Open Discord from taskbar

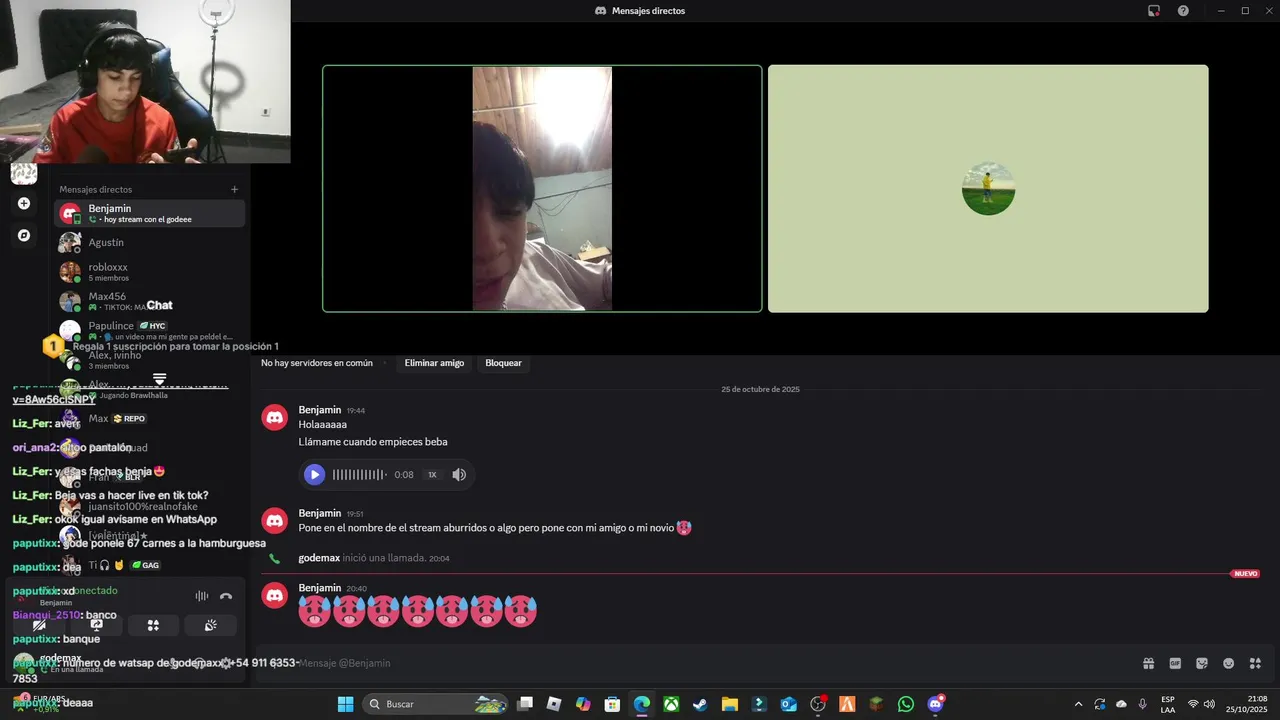click(x=935, y=704)
